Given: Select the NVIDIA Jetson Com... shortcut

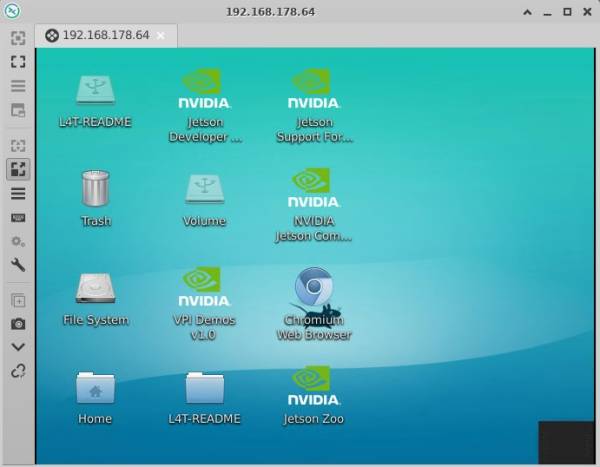Looking at the screenshot, I should click(313, 205).
